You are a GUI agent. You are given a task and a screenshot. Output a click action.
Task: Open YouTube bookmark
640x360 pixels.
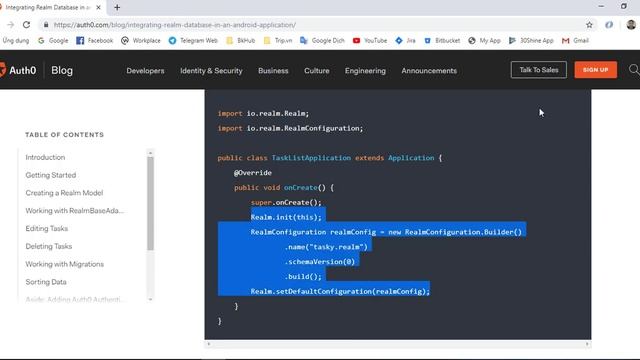click(370, 40)
